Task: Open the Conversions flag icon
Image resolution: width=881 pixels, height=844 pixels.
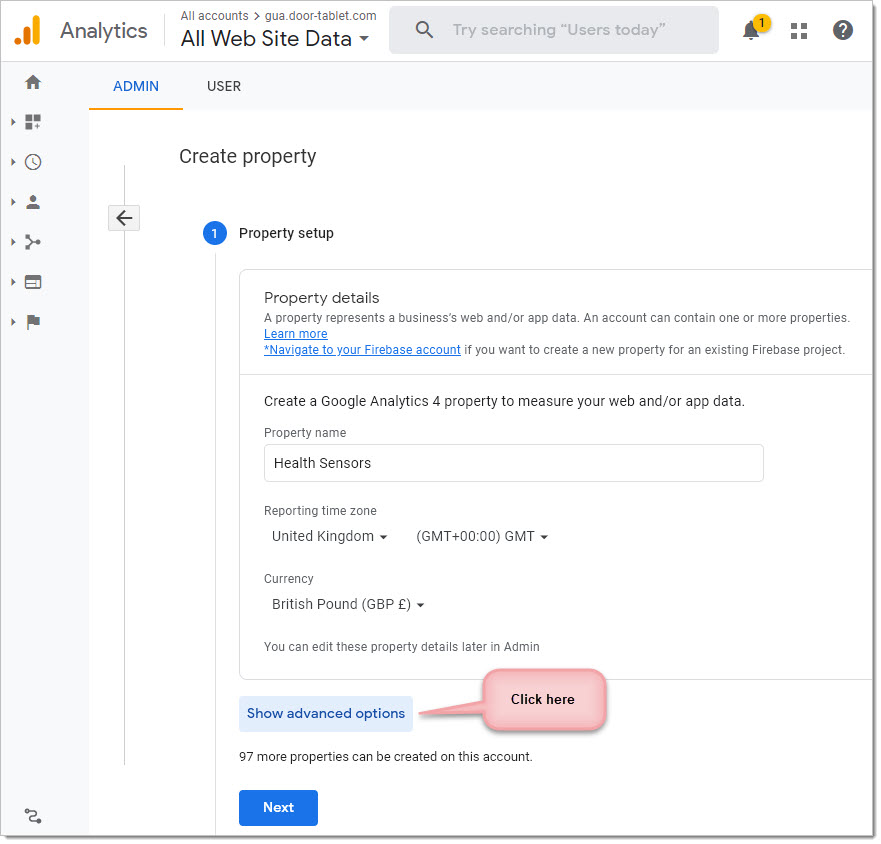Action: pos(33,323)
